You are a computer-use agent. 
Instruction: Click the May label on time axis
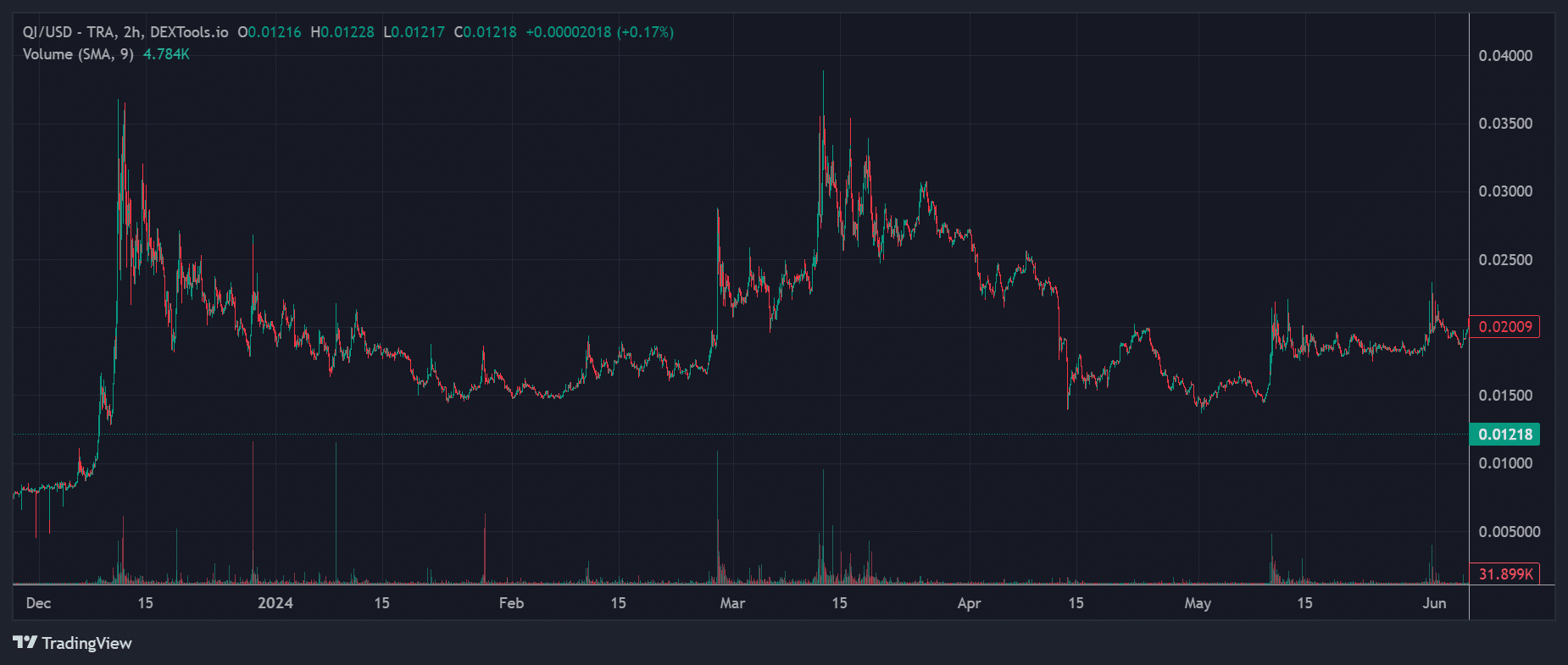tap(1198, 603)
